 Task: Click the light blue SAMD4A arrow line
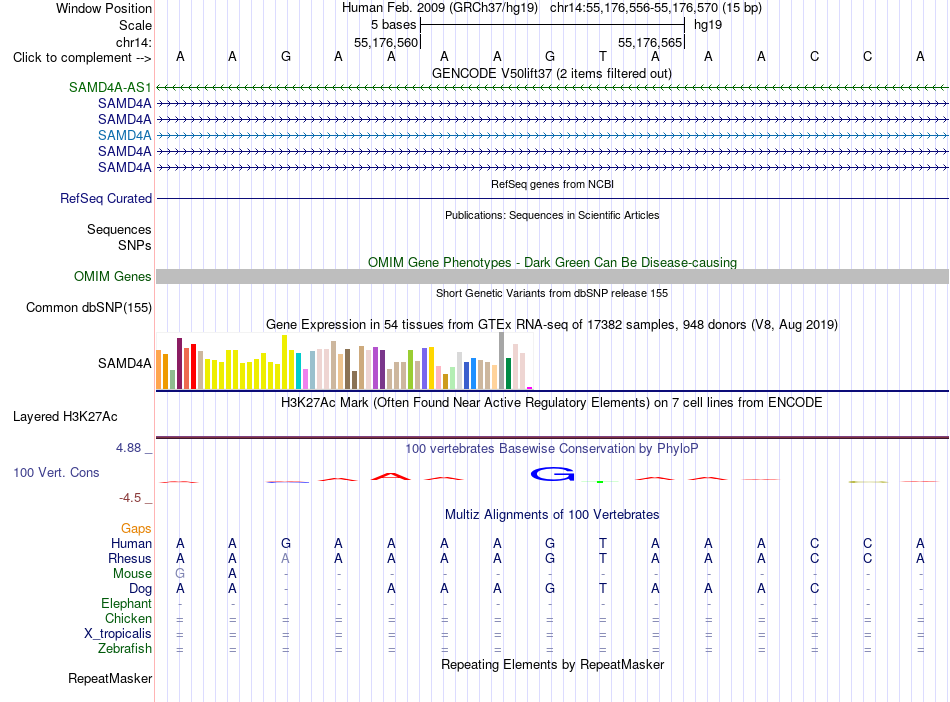[x=552, y=135]
